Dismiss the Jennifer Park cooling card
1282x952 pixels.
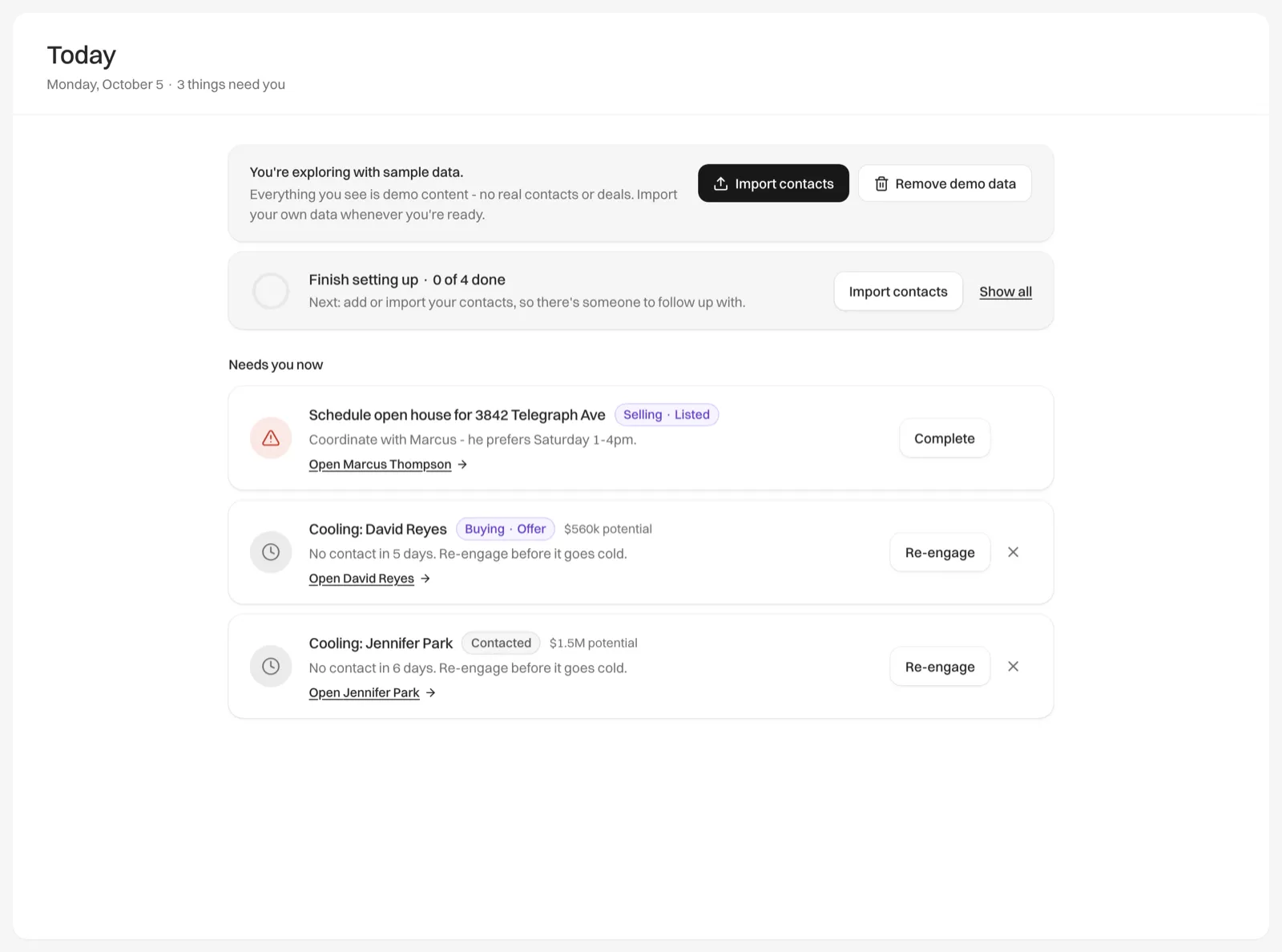(x=1013, y=667)
